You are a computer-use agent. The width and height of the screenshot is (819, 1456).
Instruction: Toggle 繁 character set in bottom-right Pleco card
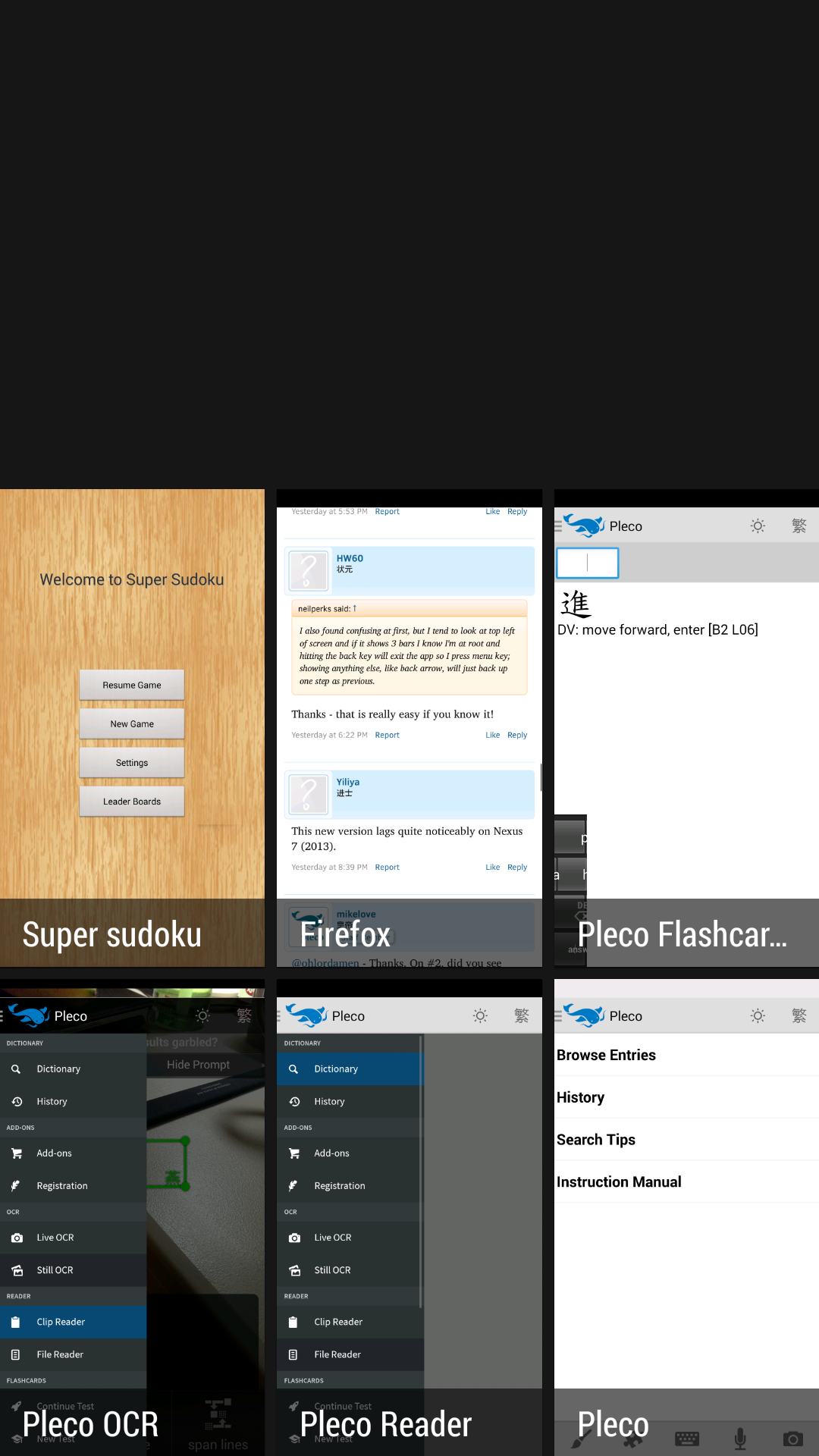pos(799,1015)
